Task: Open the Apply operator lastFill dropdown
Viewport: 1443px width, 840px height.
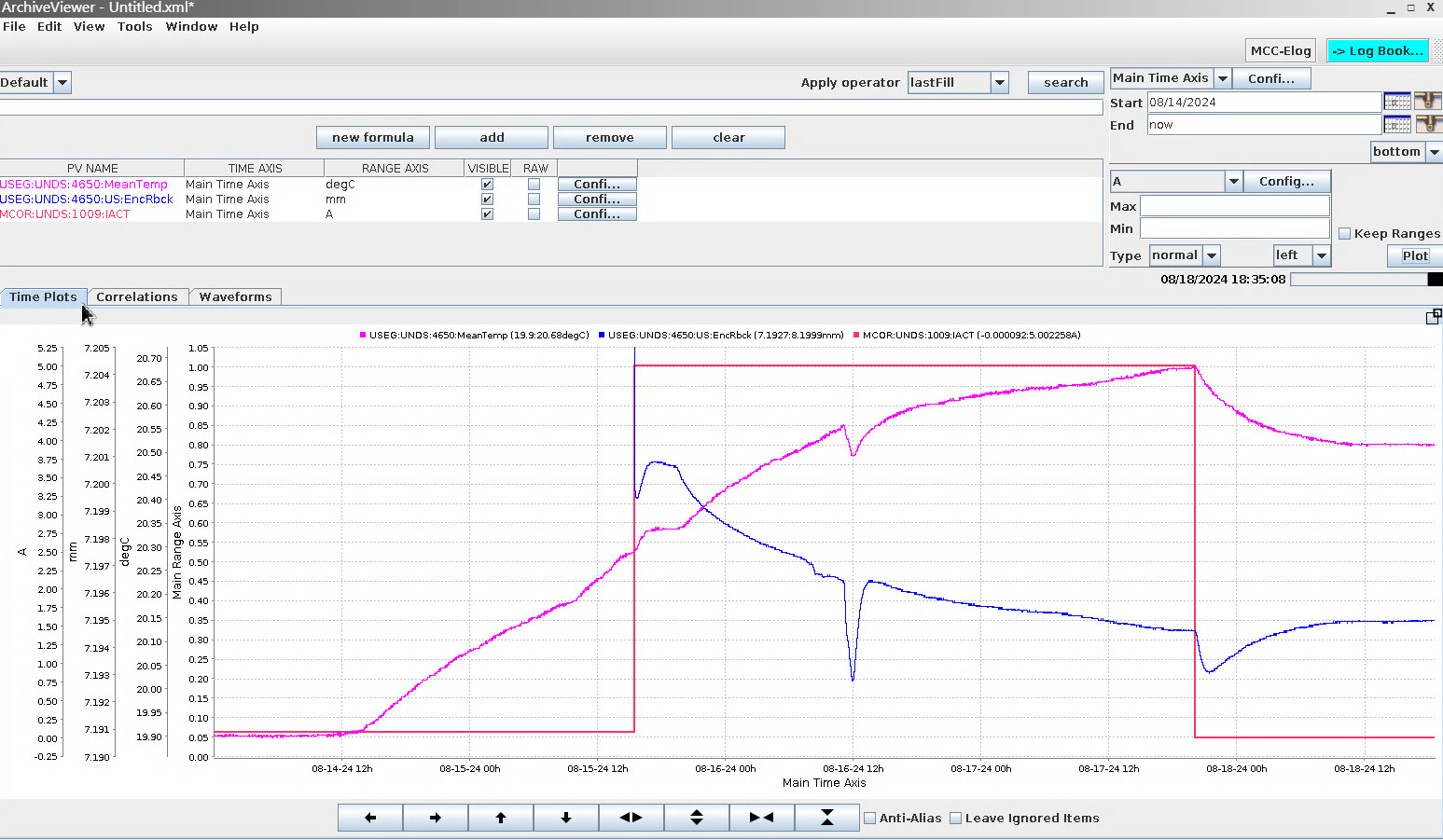Action: (x=999, y=83)
